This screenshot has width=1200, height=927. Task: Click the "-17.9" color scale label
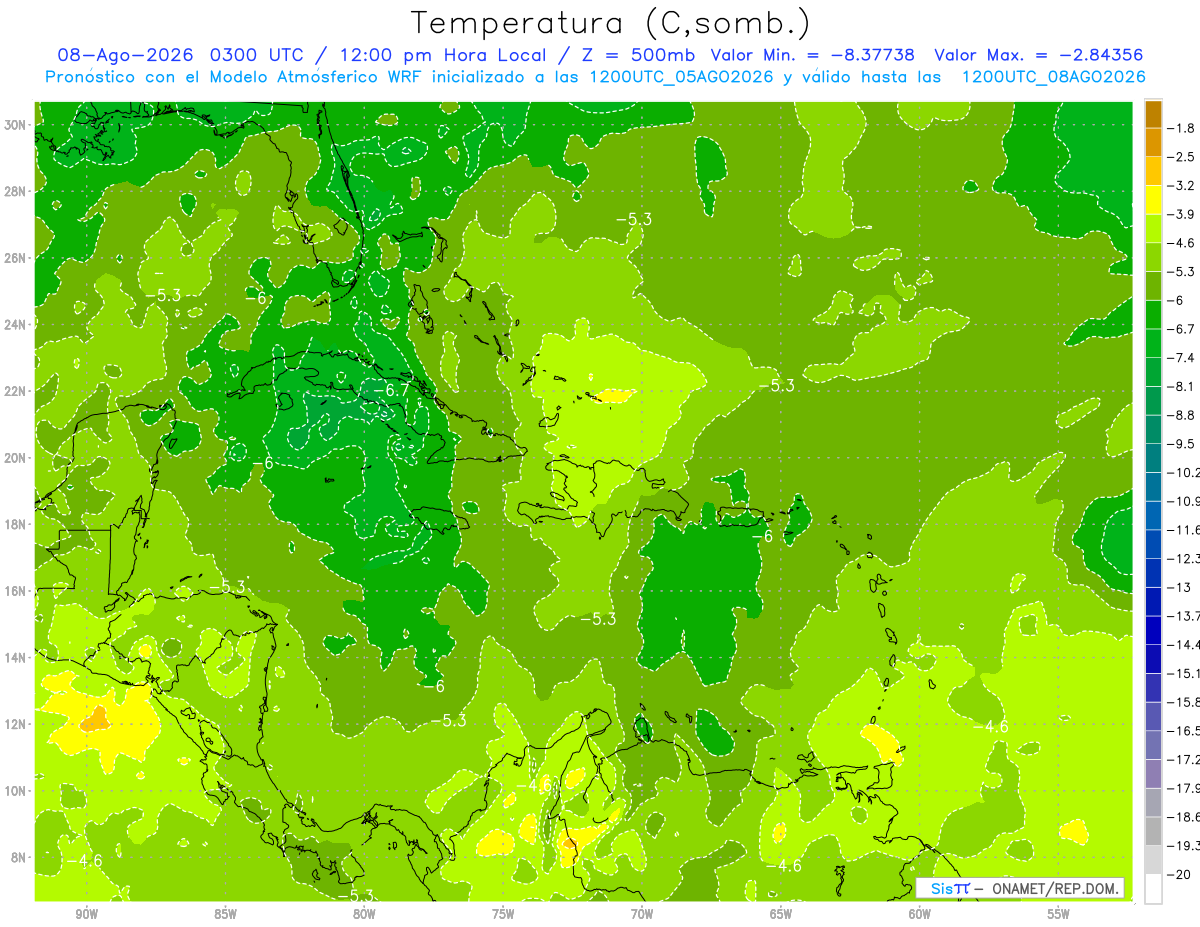pyautogui.click(x=1184, y=788)
